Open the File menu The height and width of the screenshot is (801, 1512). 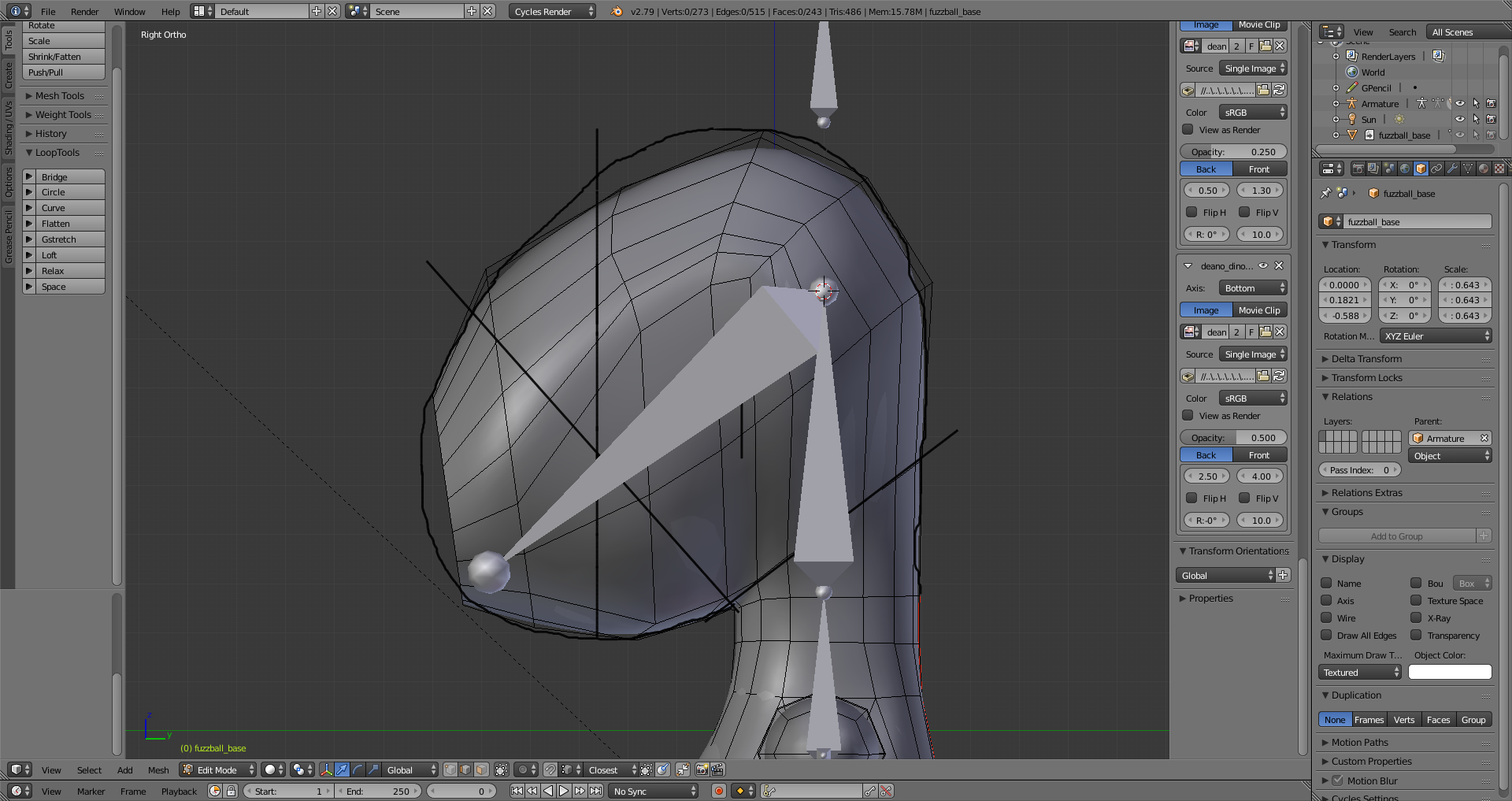tap(48, 11)
